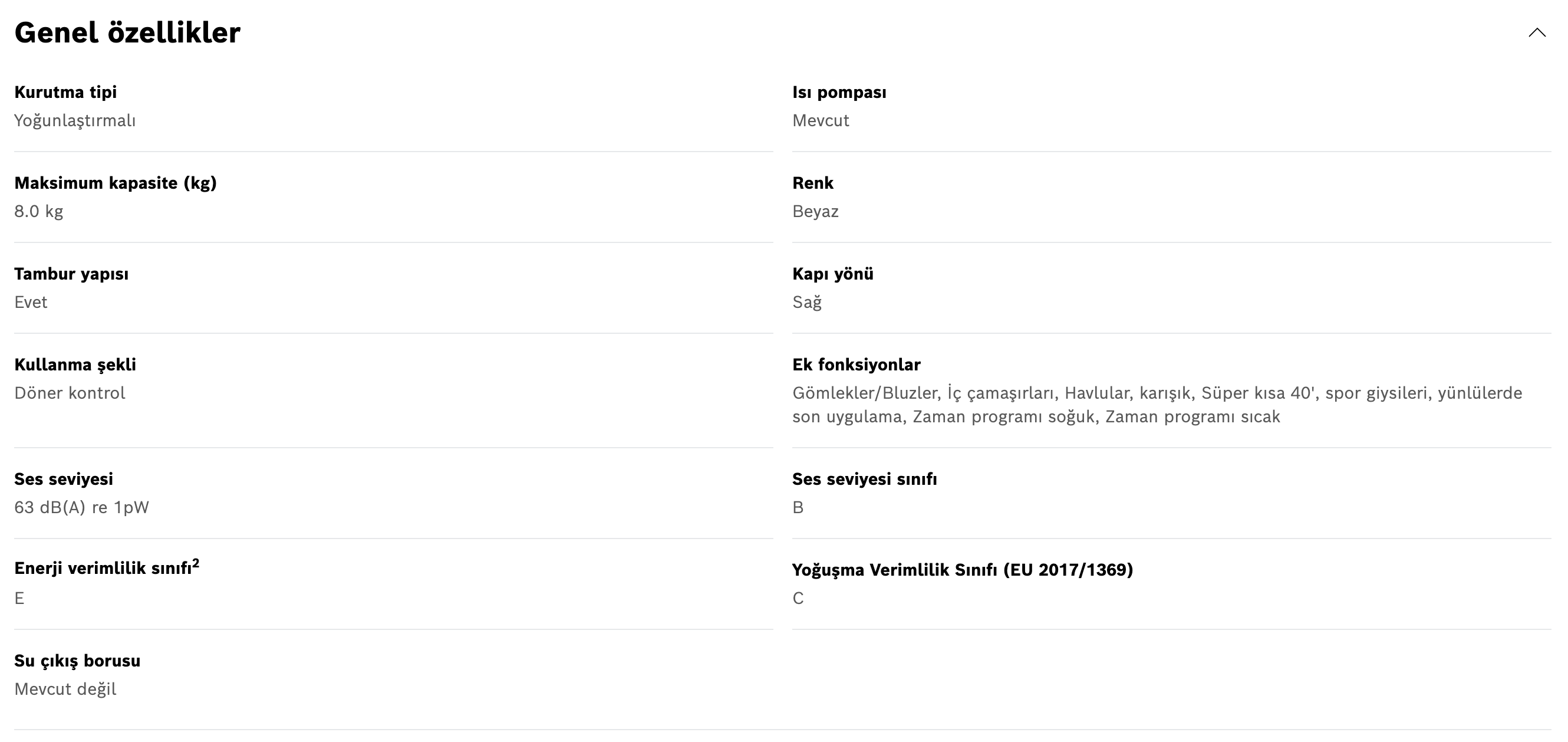Select the Döner kontrol value

pyautogui.click(x=70, y=393)
